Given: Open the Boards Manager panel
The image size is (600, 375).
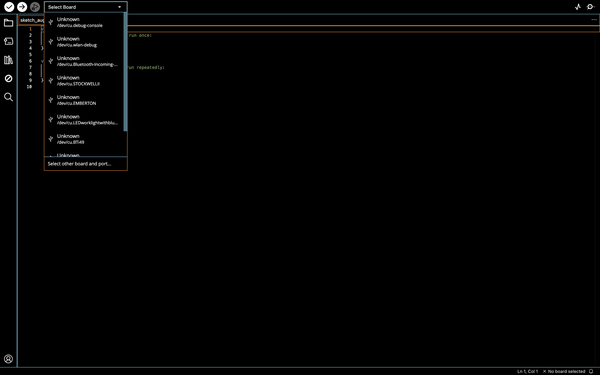Looking at the screenshot, I should [x=8, y=41].
